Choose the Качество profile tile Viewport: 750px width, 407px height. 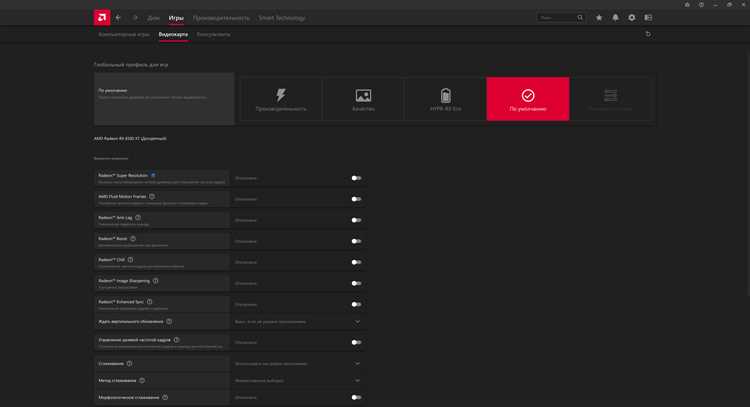tap(363, 99)
